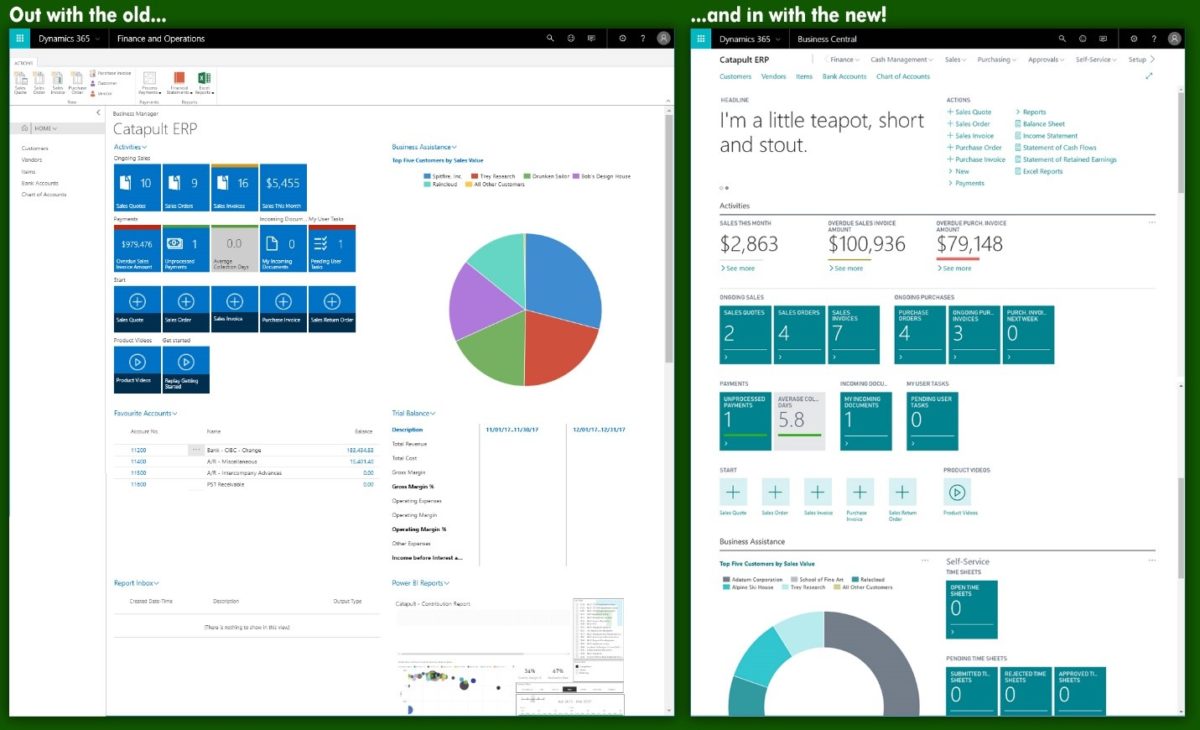Viewport: 1200px width, 730px height.
Task: Click the Process Payments ribbon icon
Action: [149, 83]
